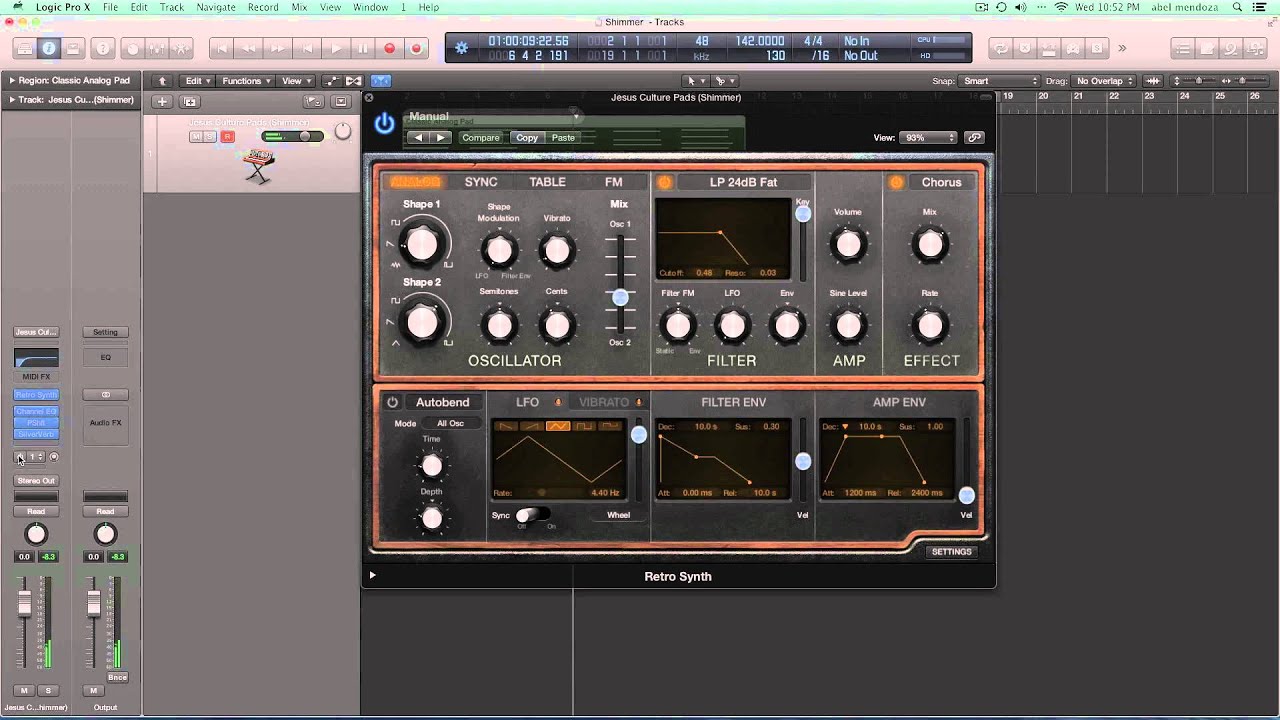The image size is (1280, 720).
Task: Open LCD display gear settings icon
Action: [x=461, y=48]
